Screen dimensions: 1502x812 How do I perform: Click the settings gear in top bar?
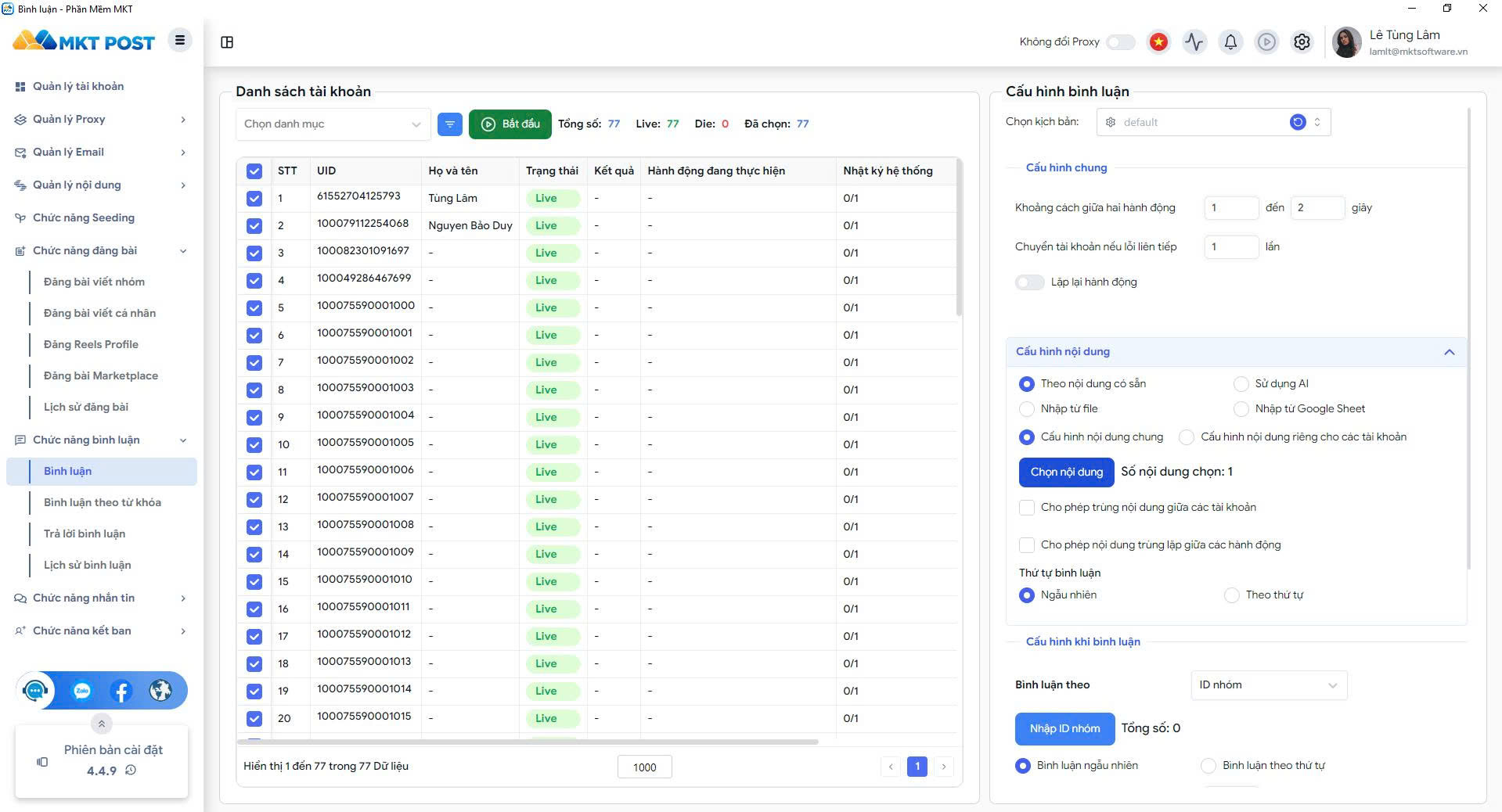pos(1302,42)
